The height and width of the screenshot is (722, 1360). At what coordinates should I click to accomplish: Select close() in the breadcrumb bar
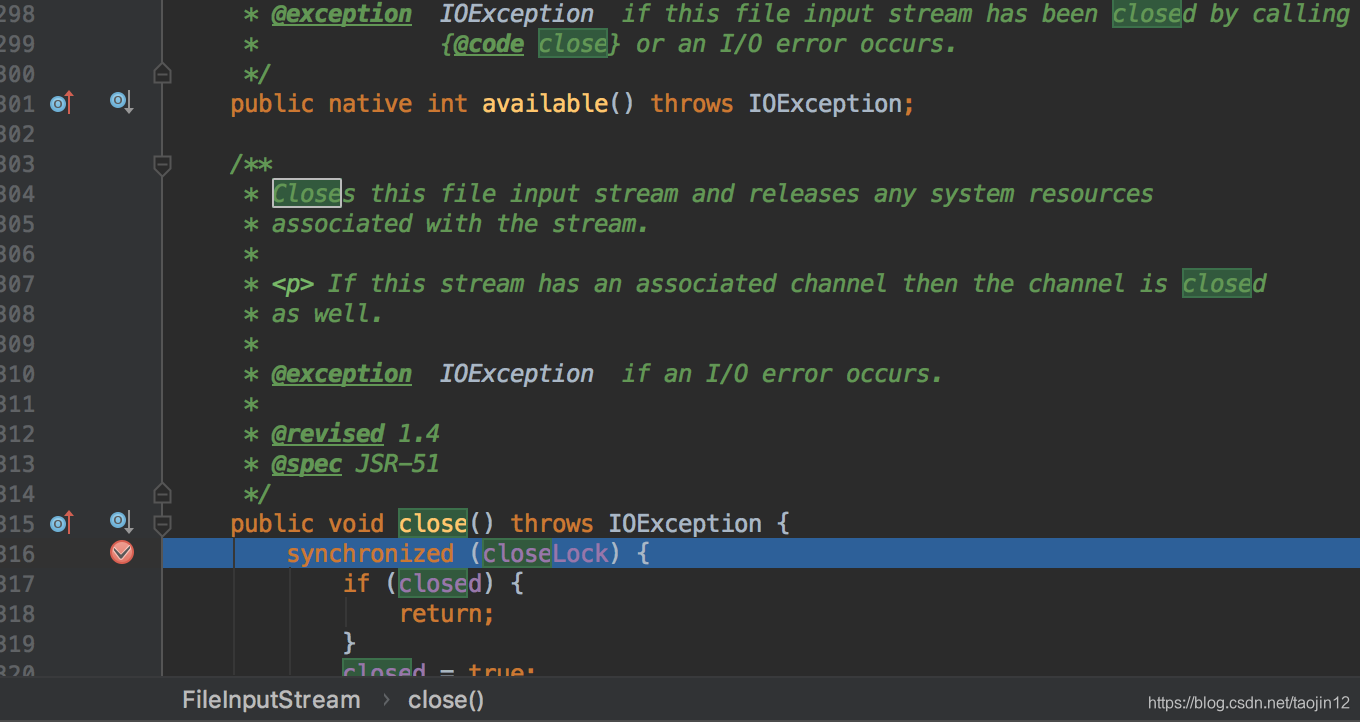pyautogui.click(x=446, y=700)
